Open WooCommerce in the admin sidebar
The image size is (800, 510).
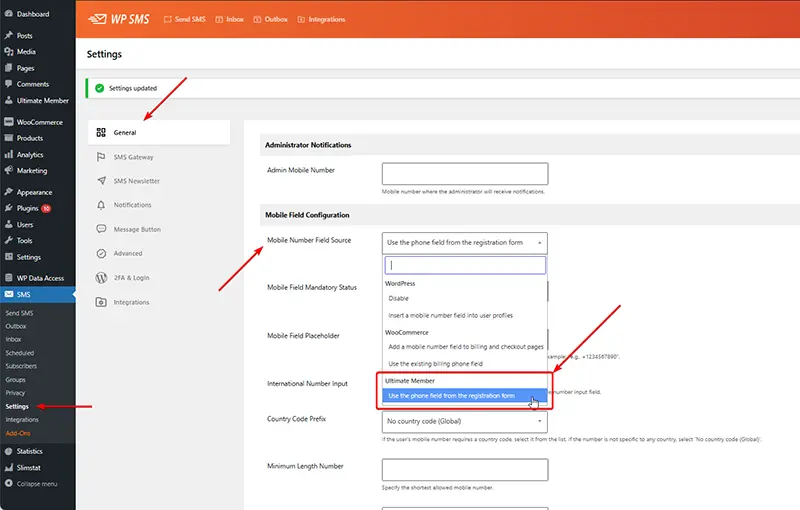[x=39, y=122]
